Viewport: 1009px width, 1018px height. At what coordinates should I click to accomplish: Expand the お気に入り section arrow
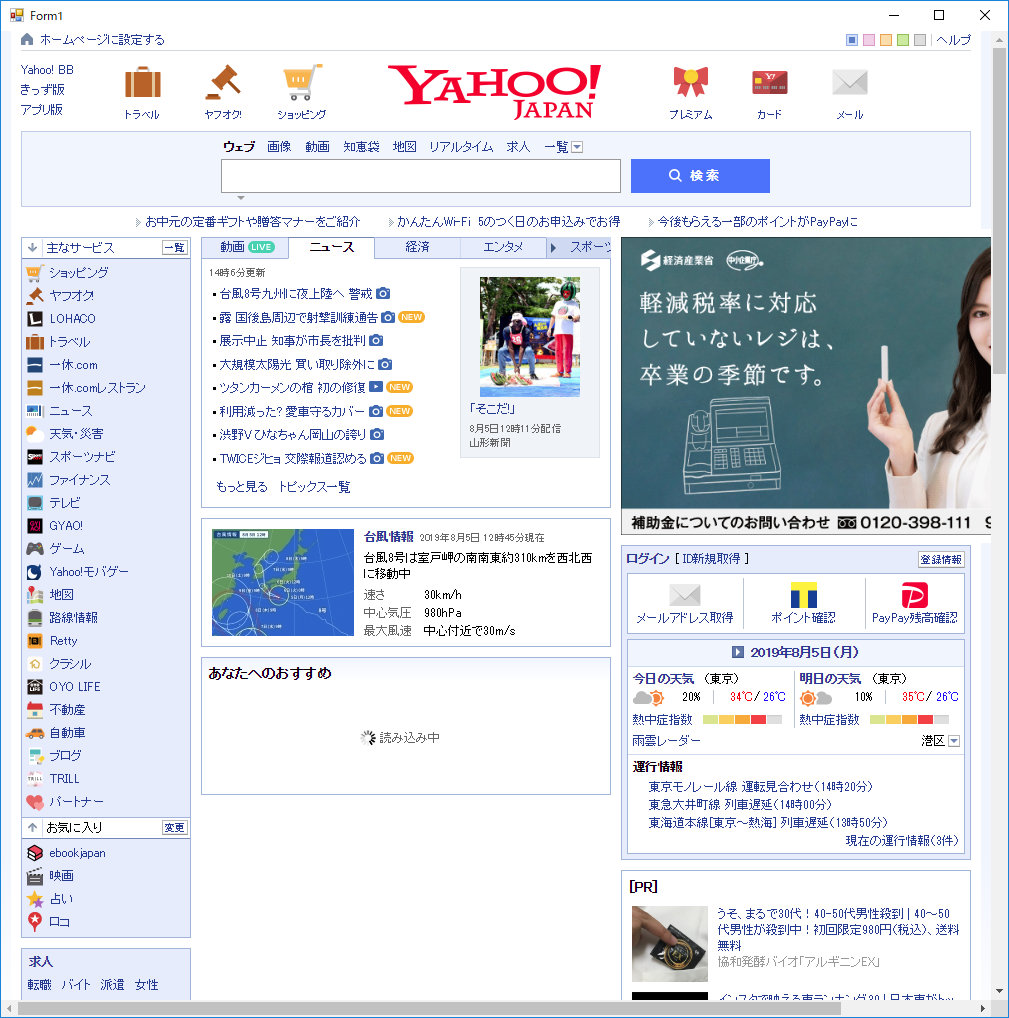click(32, 828)
